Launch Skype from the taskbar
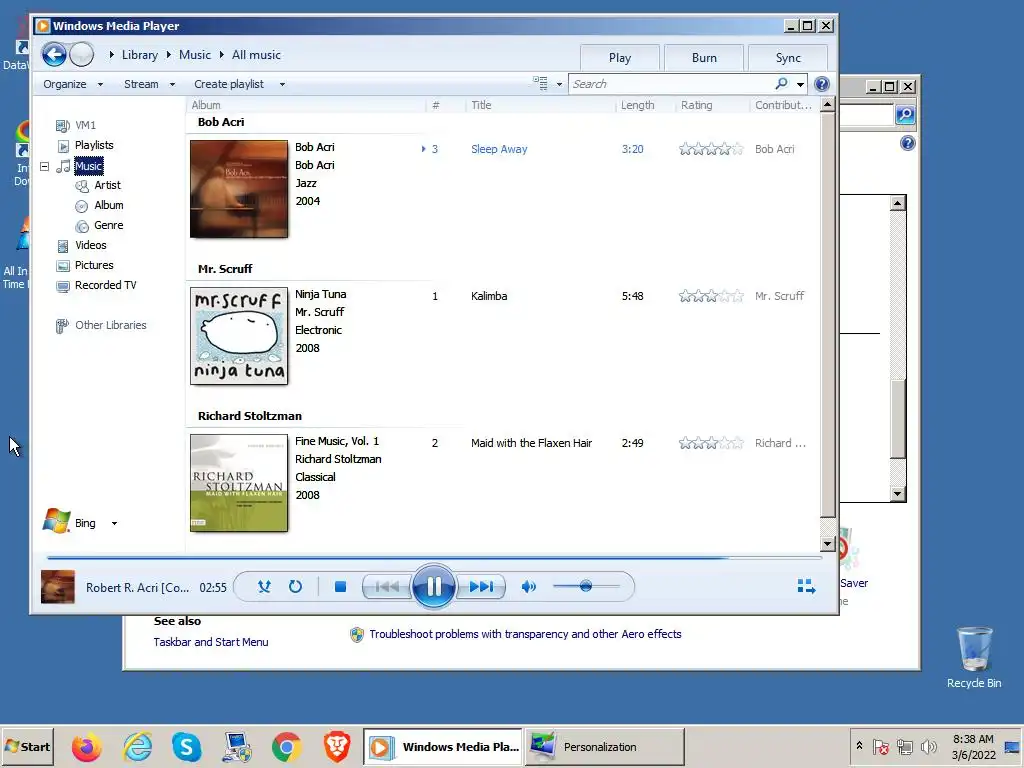This screenshot has width=1024, height=768. coord(187,747)
